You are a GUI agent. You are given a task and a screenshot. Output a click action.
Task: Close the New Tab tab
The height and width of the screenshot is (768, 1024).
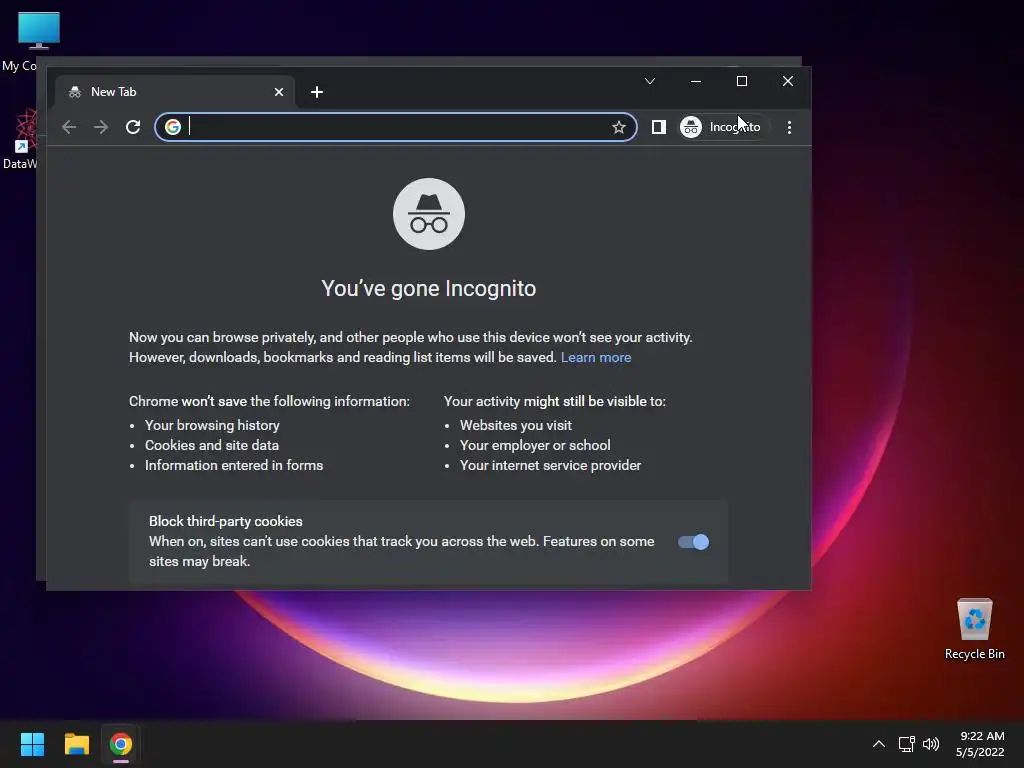point(279,92)
